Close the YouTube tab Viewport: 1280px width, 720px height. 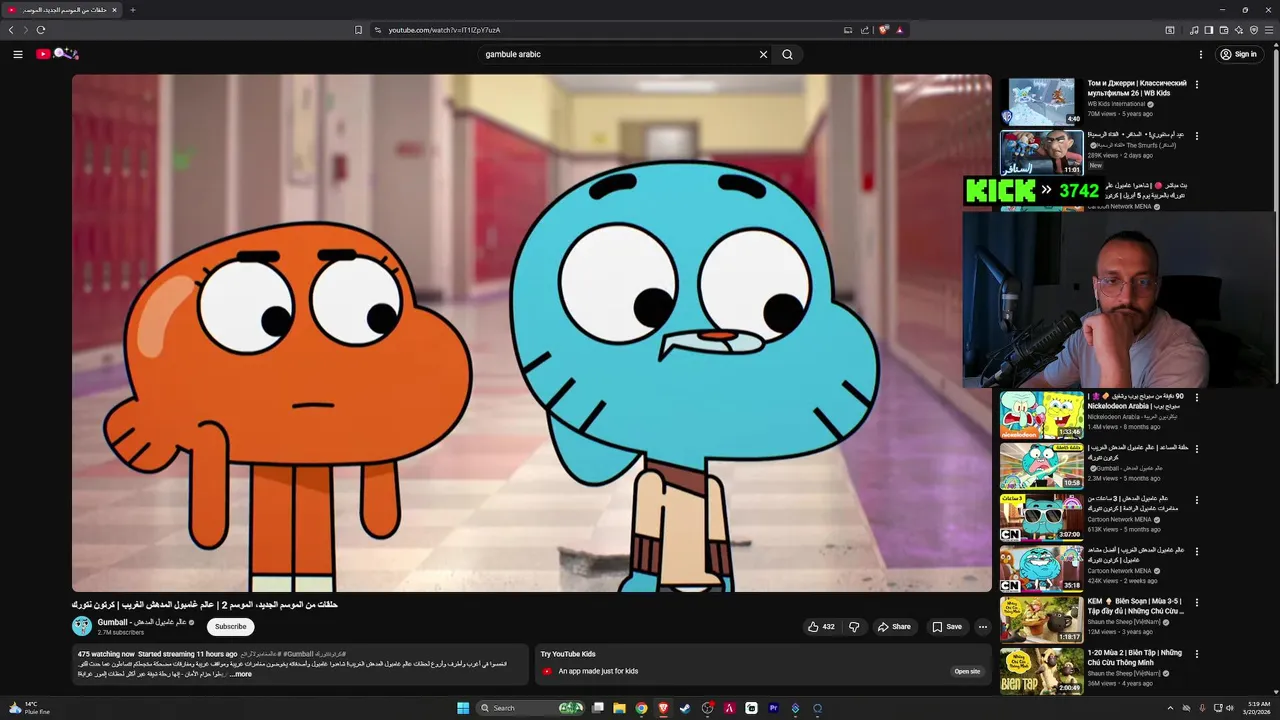[x=114, y=10]
